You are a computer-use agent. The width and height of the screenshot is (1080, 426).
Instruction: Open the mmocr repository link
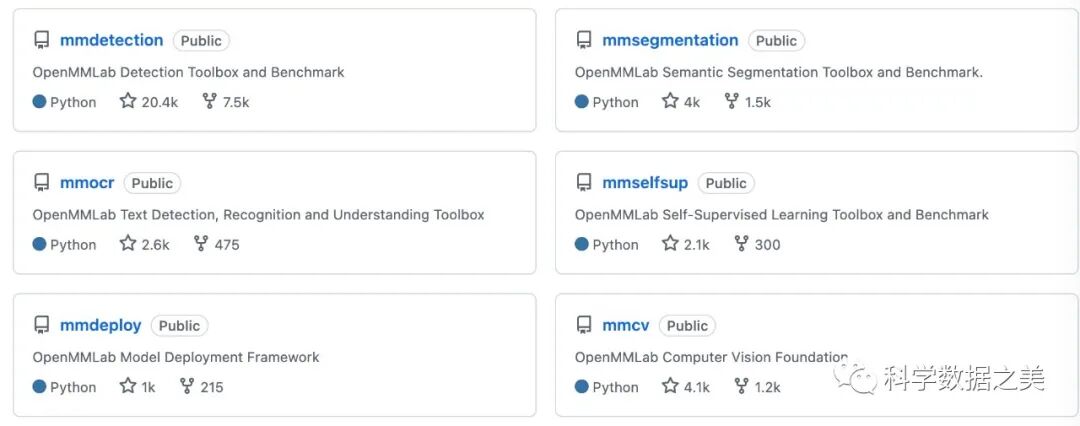tap(87, 183)
